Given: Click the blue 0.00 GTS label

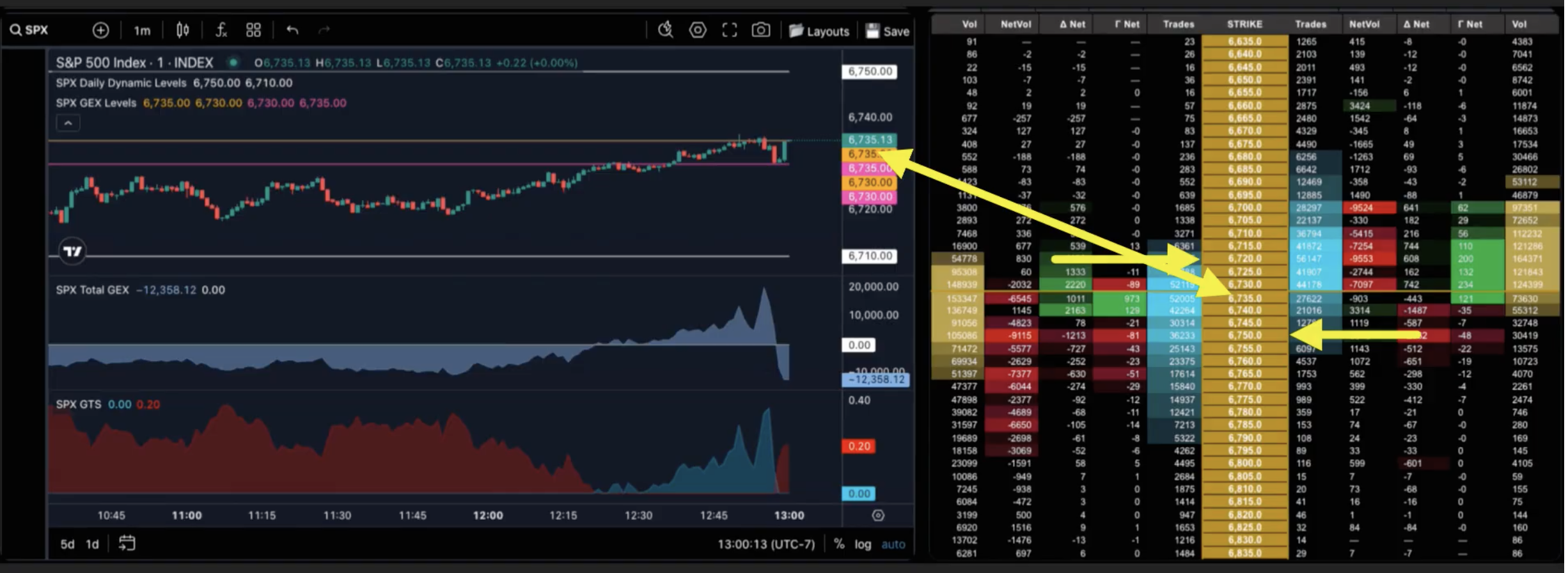Looking at the screenshot, I should click(859, 494).
